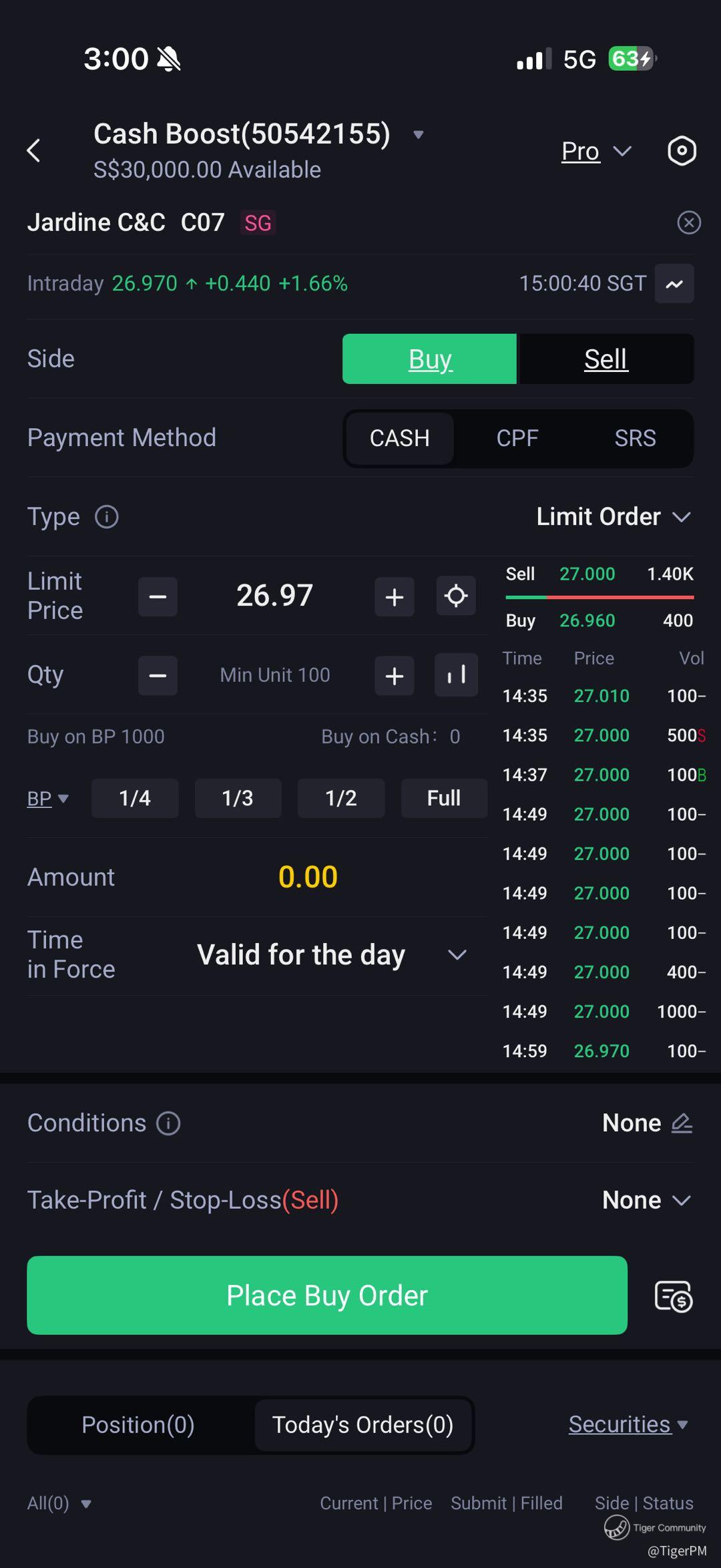Viewport: 721px width, 1568px height.
Task: Tap the quantity field Min Unit 100
Action: tap(275, 675)
